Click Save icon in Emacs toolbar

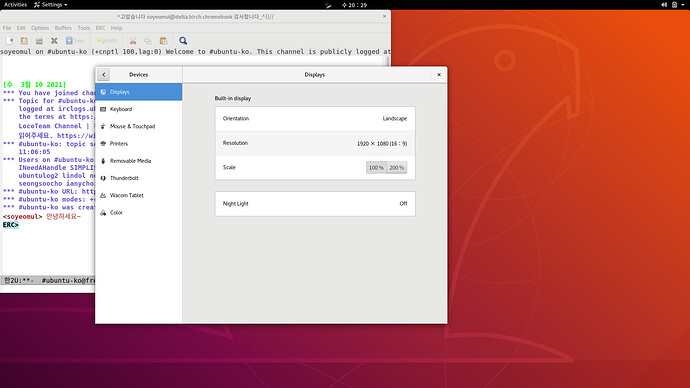point(75,40)
